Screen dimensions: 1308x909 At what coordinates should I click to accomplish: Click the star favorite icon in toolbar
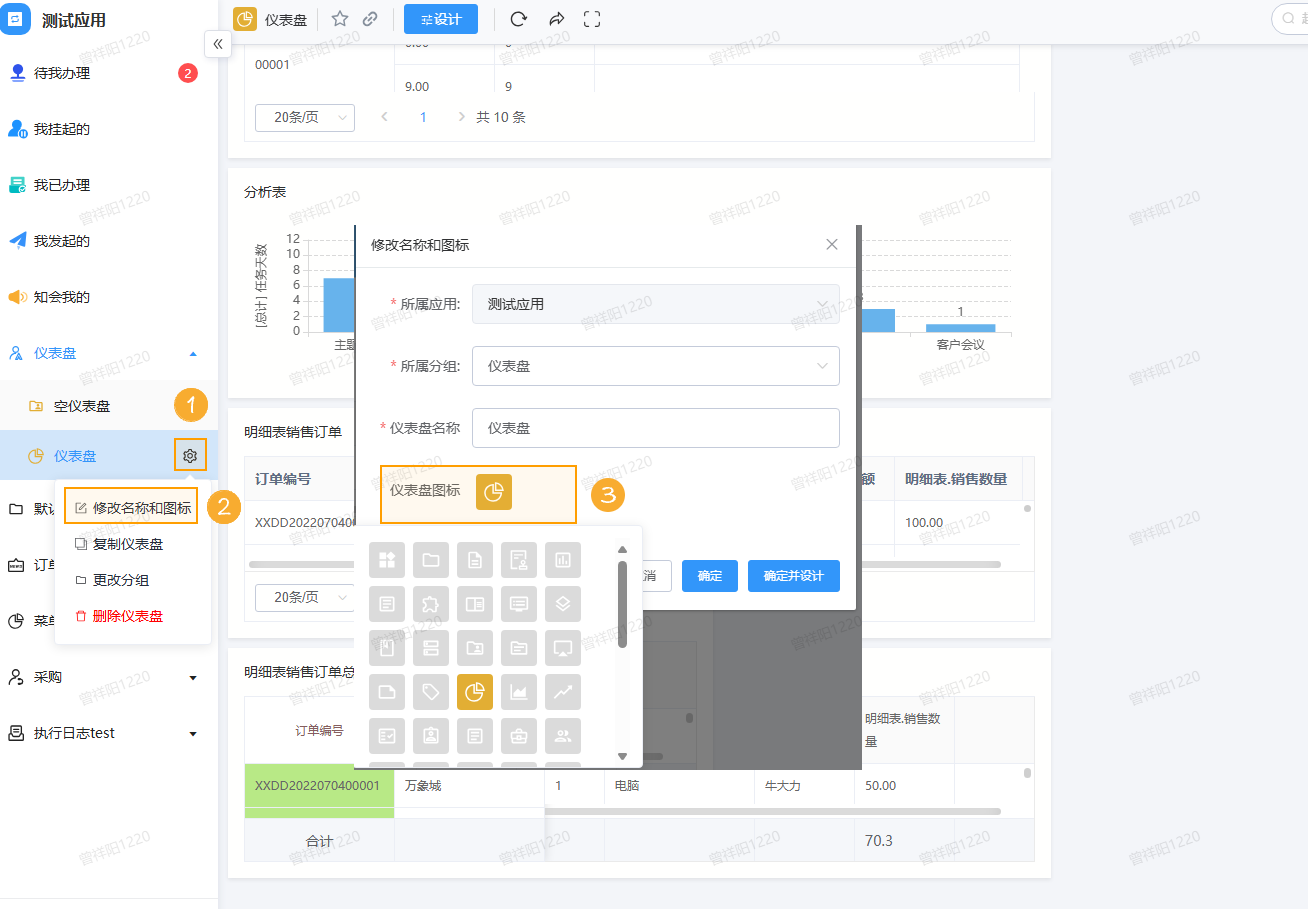340,19
